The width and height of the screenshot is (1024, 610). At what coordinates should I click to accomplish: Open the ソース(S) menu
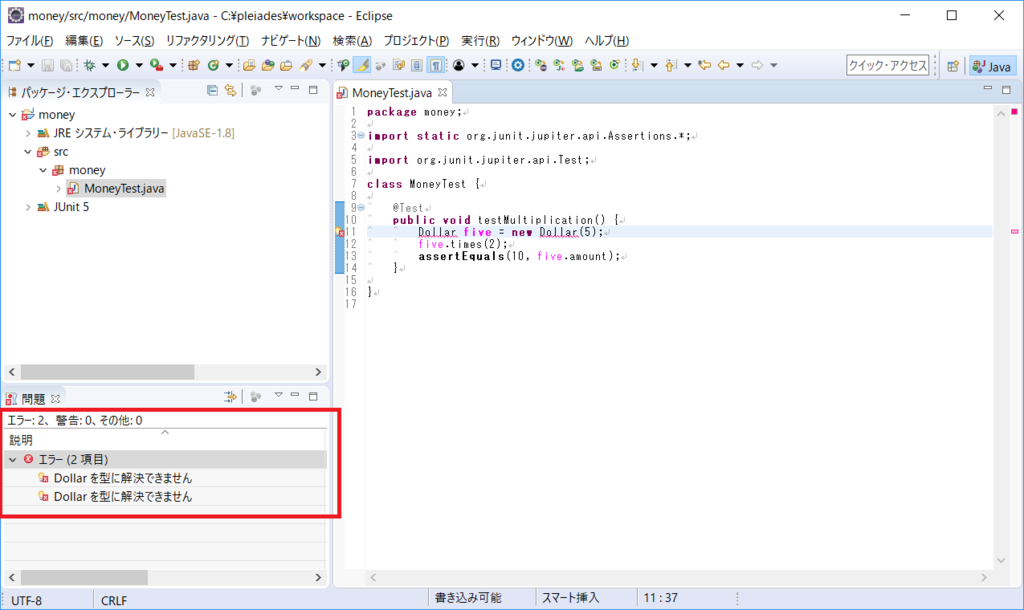[134, 40]
